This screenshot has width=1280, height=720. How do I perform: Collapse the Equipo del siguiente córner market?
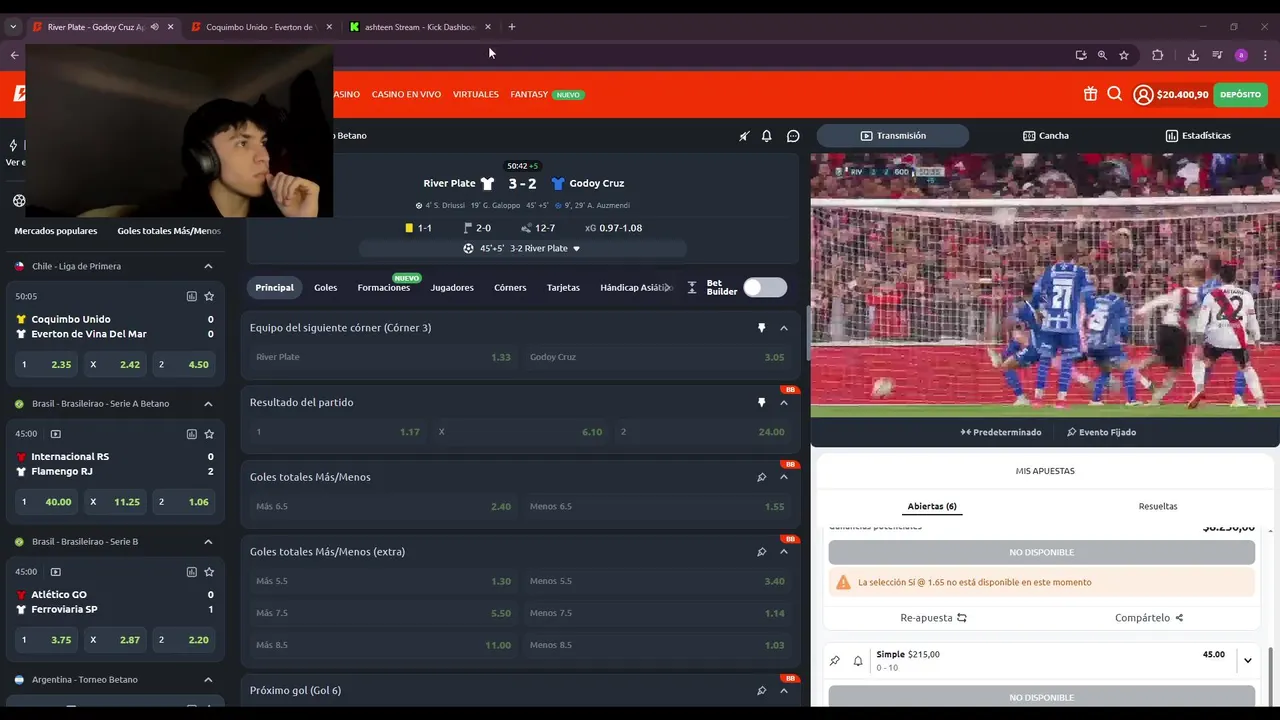(x=784, y=328)
